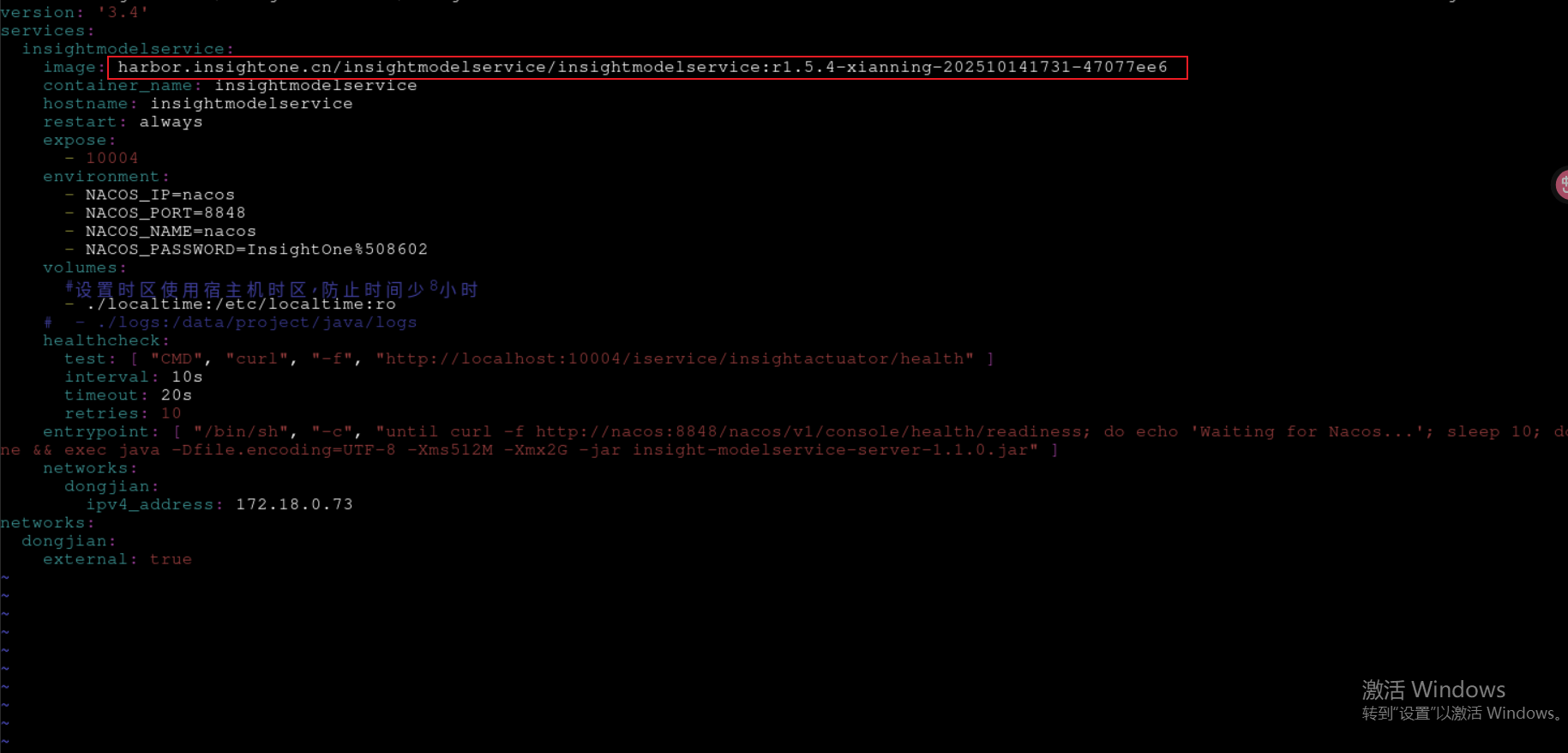
Task: Click the ./localtime volume mapping line
Action: point(241,304)
